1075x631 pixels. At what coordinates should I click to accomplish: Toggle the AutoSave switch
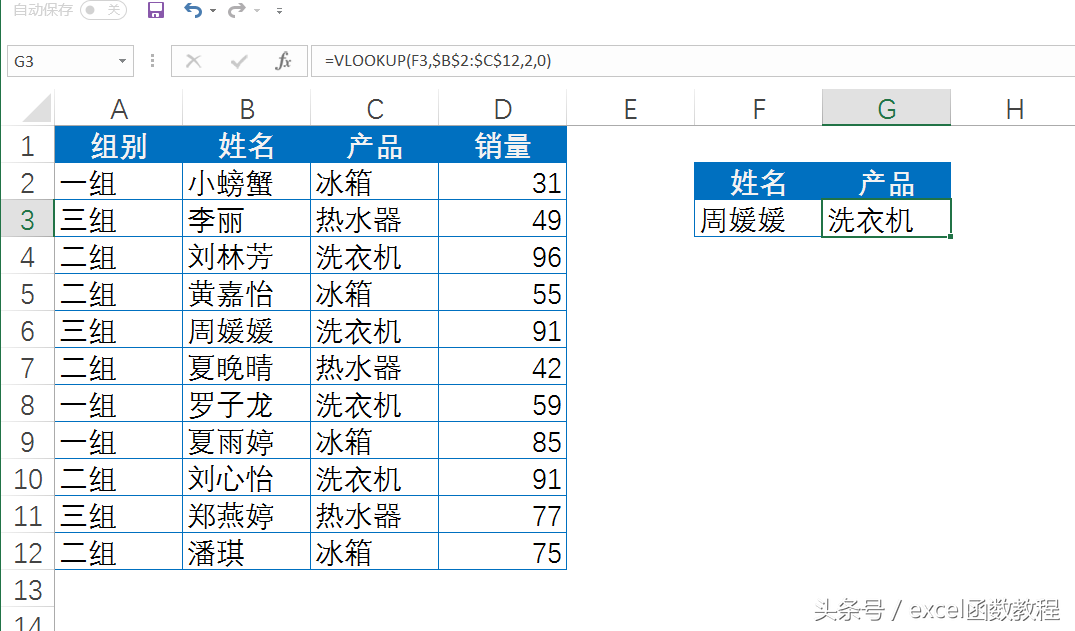pyautogui.click(x=104, y=10)
